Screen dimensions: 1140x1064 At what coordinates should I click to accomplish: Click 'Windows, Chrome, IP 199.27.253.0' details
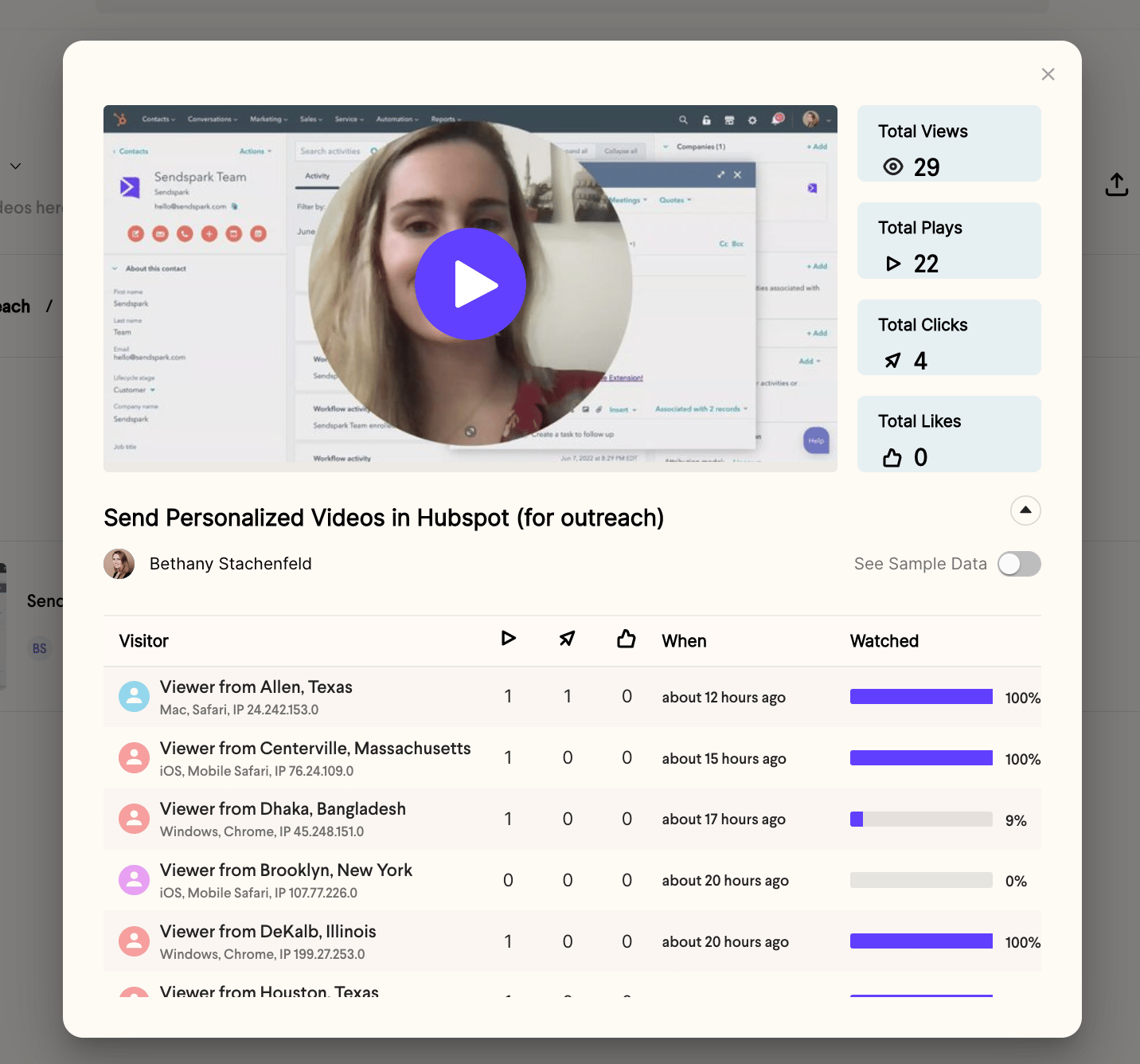(262, 954)
